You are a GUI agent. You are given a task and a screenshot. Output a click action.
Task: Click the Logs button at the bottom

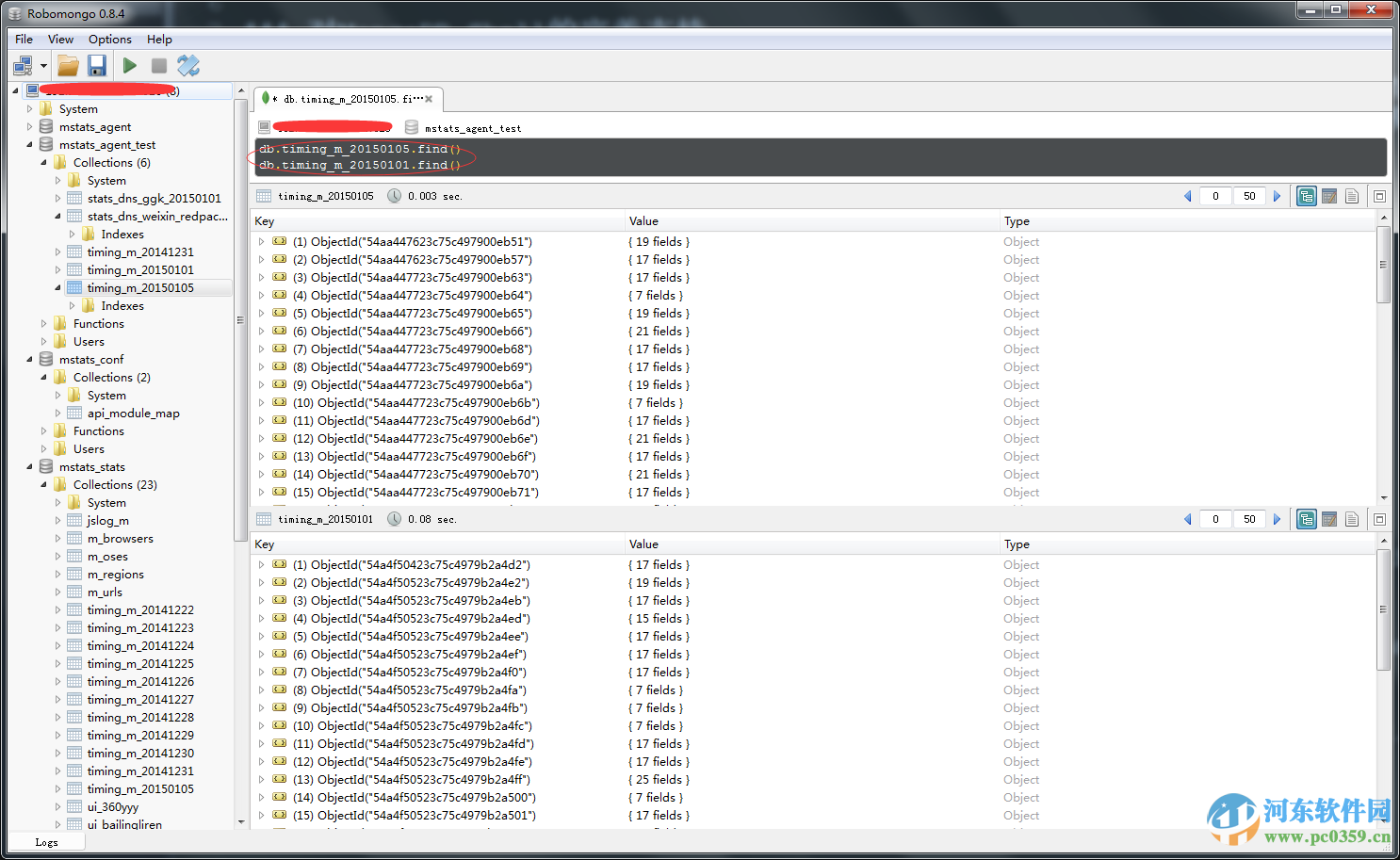[46, 842]
